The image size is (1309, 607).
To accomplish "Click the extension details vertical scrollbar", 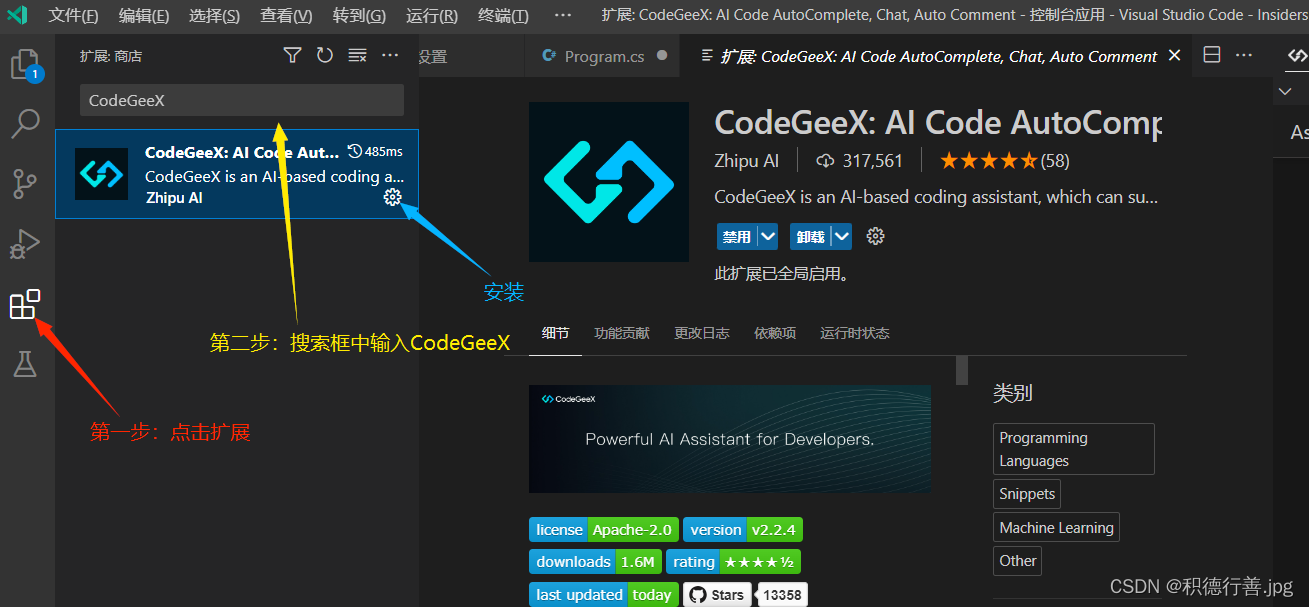I will [x=962, y=371].
